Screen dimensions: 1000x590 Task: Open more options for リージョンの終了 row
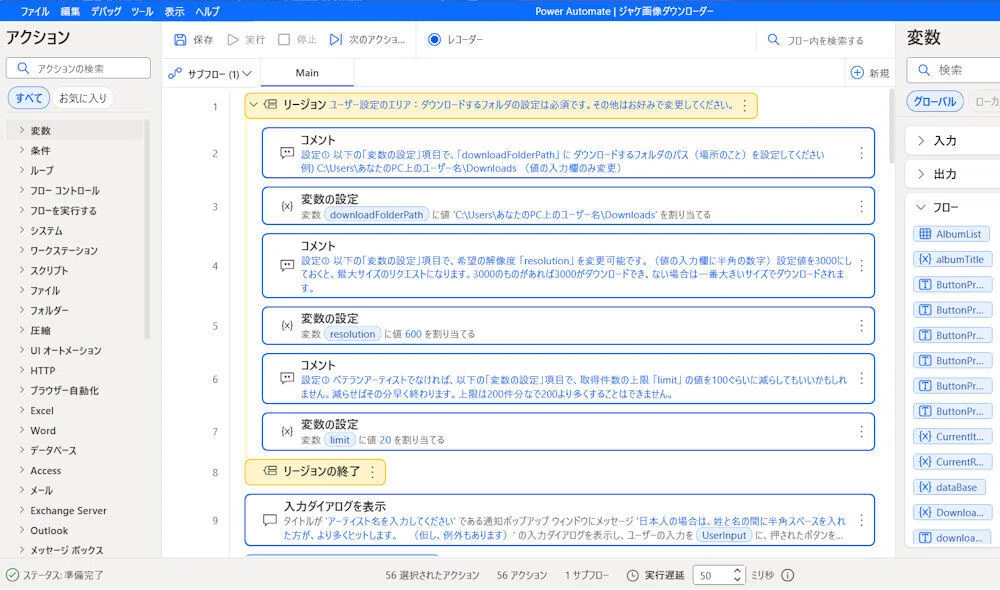point(372,472)
